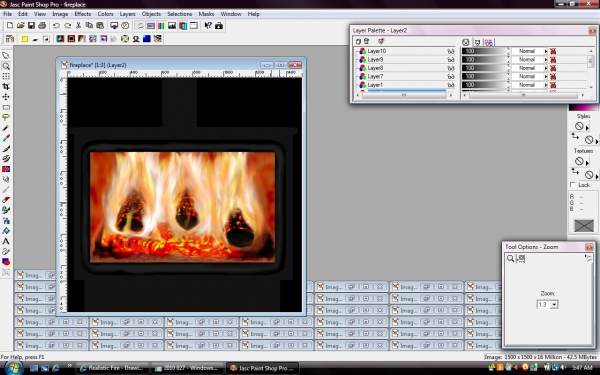Click the Layer Palette vertical scrollbar thumb
The width and height of the screenshot is (600, 375).
tap(590, 61)
